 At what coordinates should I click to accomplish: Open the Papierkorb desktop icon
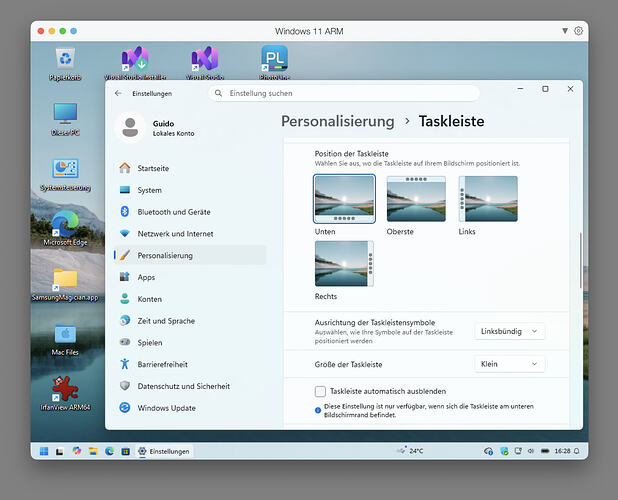[65, 65]
